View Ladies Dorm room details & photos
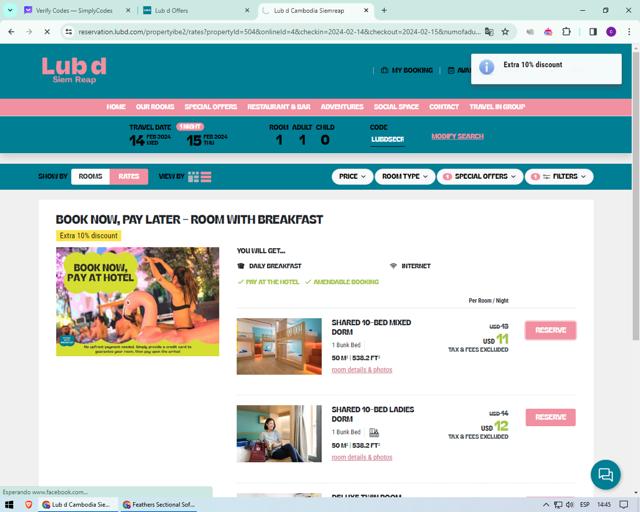Viewport: 640px width, 512px height. 362,457
